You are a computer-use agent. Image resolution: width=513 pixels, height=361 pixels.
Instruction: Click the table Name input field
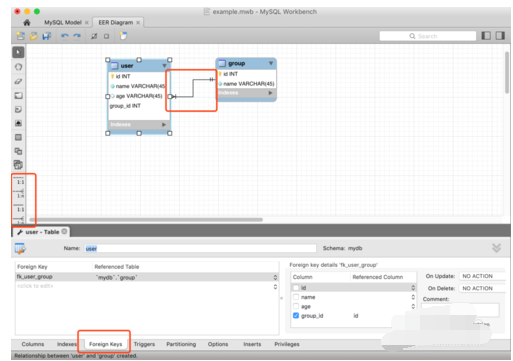click(200, 248)
